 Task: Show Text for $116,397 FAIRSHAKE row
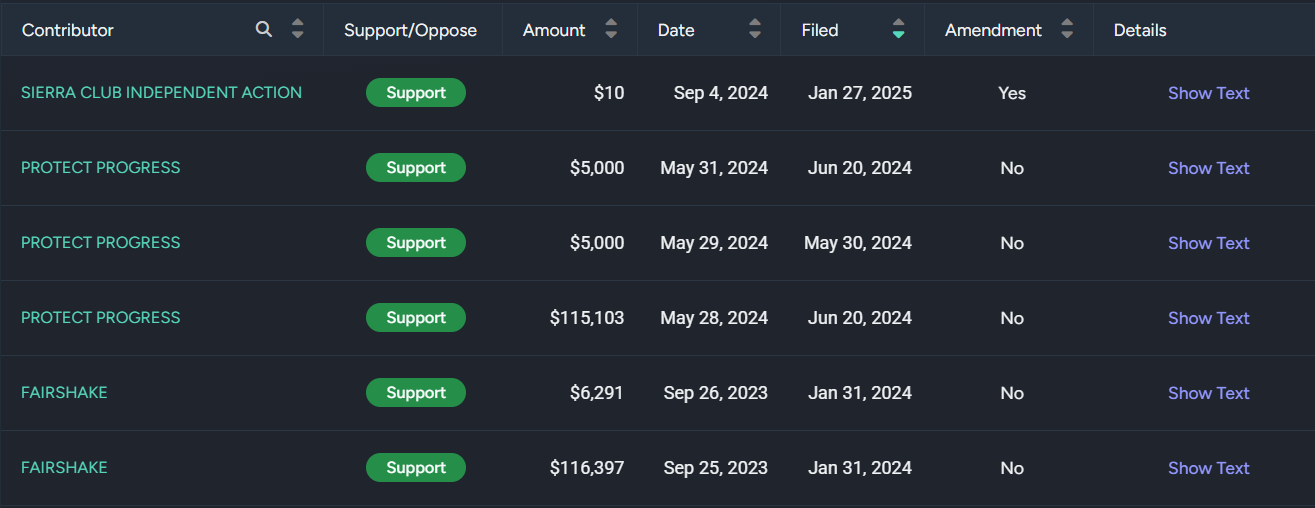pos(1208,468)
